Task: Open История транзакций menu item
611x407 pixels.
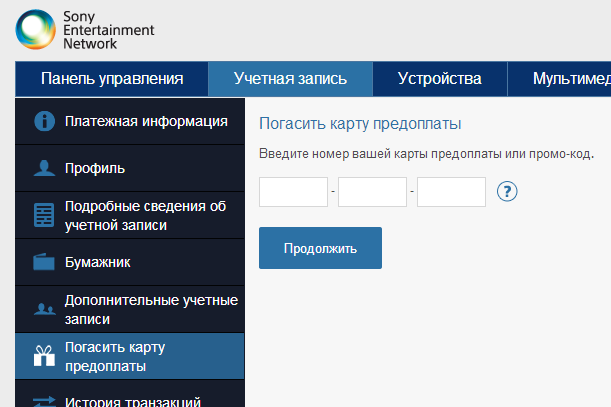Action: coord(130,394)
